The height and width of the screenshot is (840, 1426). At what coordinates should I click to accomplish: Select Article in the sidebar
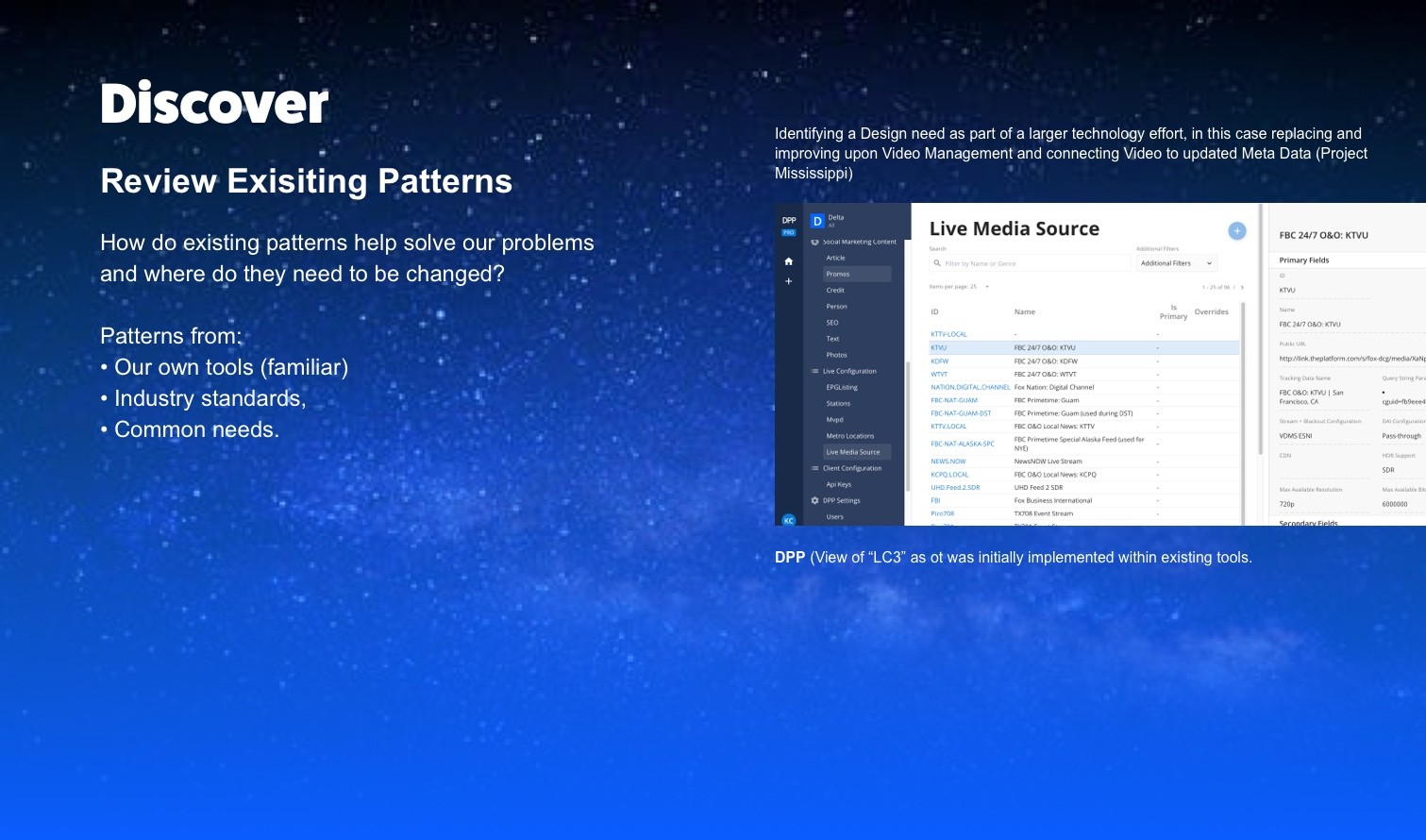click(x=836, y=258)
